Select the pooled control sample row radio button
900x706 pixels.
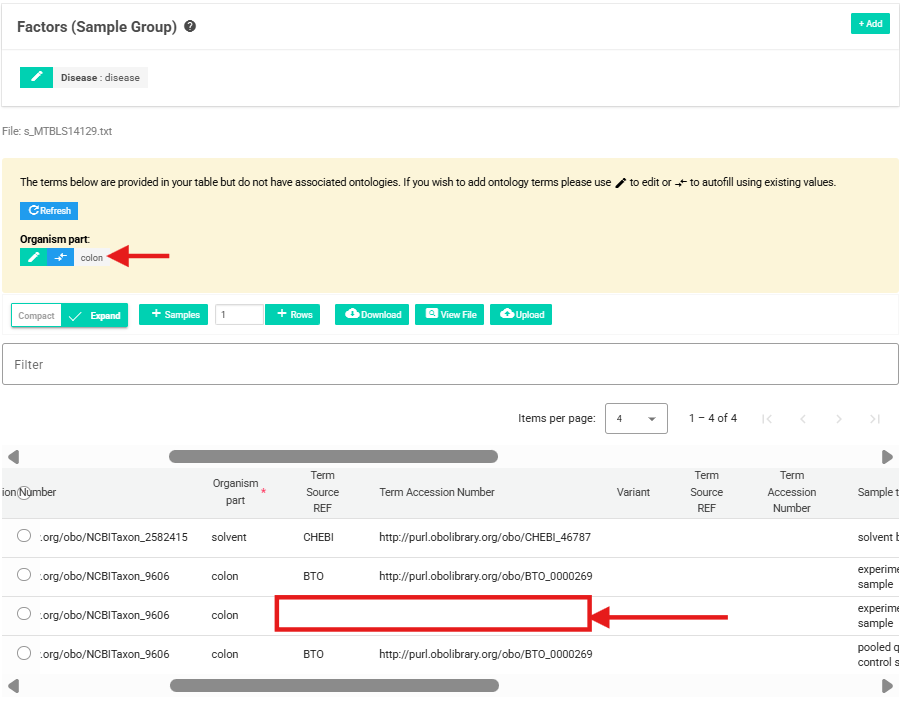pos(24,653)
